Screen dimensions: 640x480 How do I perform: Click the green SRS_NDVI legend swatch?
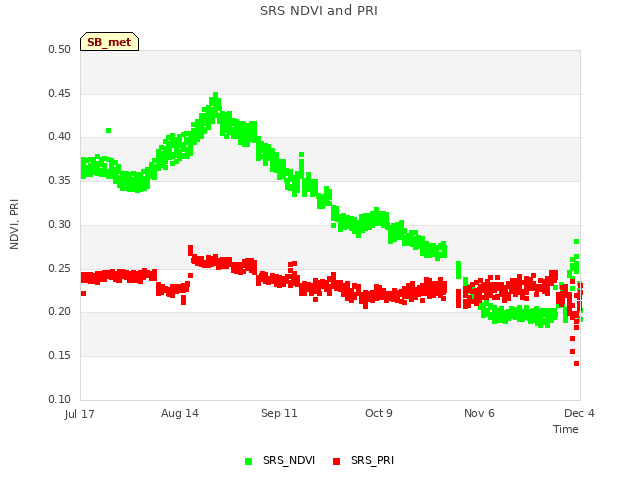pos(249,461)
